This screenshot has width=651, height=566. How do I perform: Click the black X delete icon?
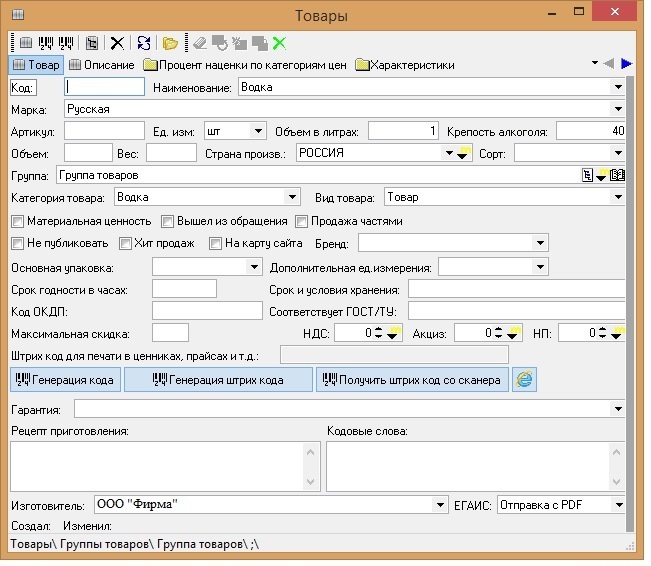click(117, 43)
